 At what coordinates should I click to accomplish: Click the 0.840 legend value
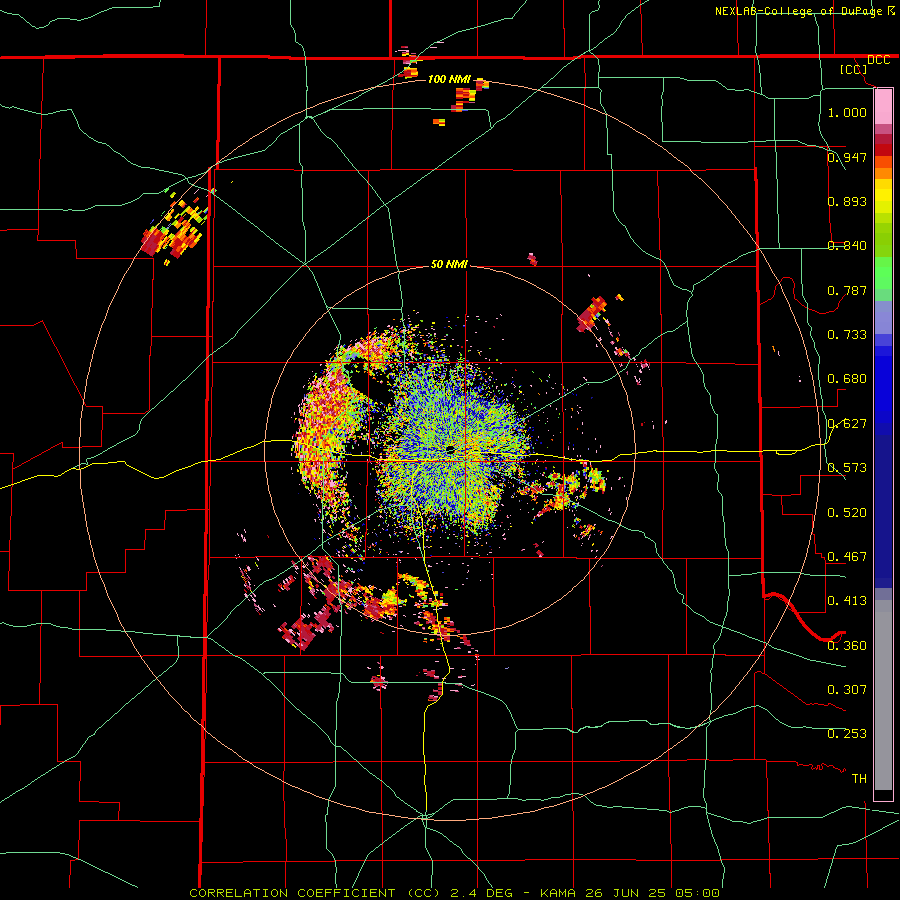847,246
